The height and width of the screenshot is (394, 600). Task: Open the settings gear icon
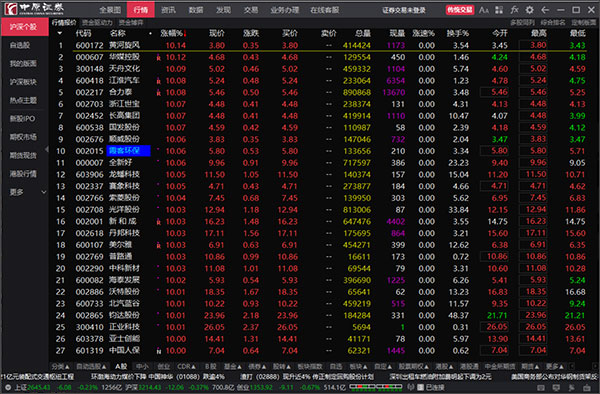pos(530,10)
